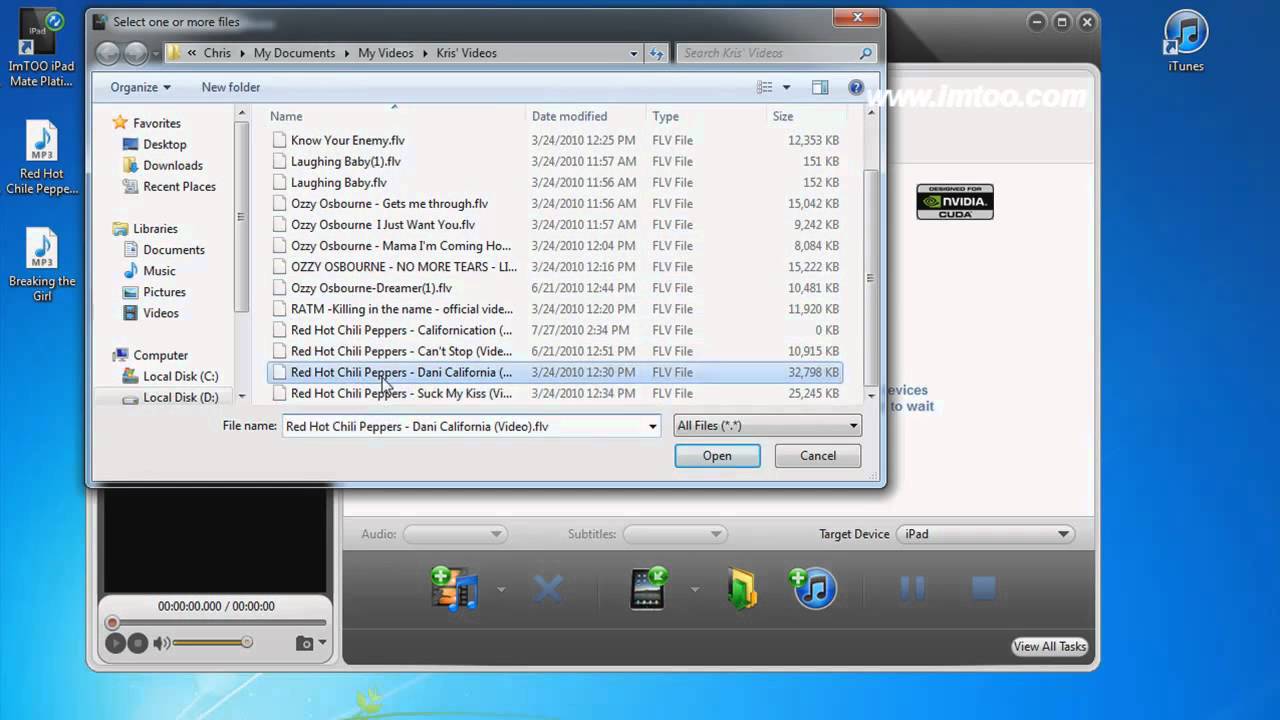The image size is (1280, 720).
Task: Select Desktop under Favorites
Action: click(x=164, y=144)
